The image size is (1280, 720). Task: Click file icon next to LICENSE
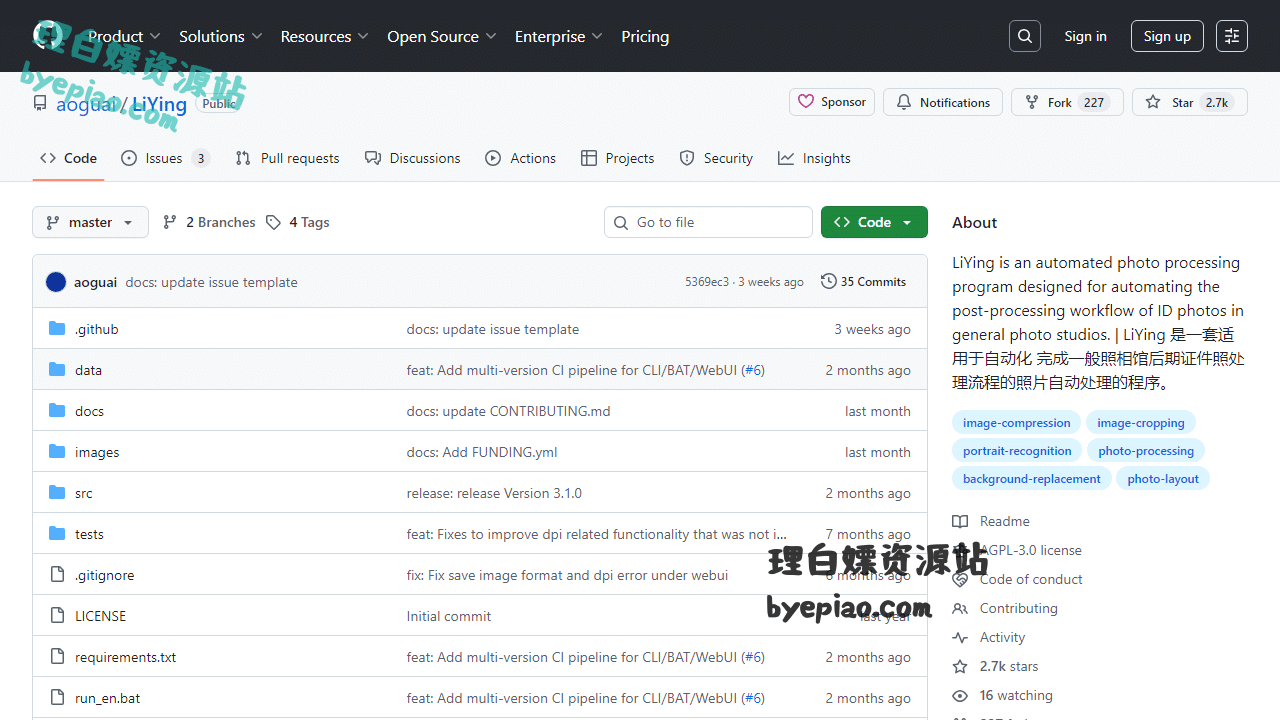57,616
